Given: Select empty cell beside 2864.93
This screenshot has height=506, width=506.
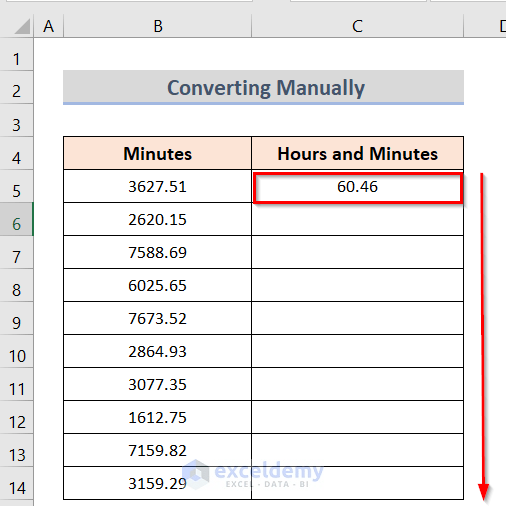Looking at the screenshot, I should tap(357, 351).
